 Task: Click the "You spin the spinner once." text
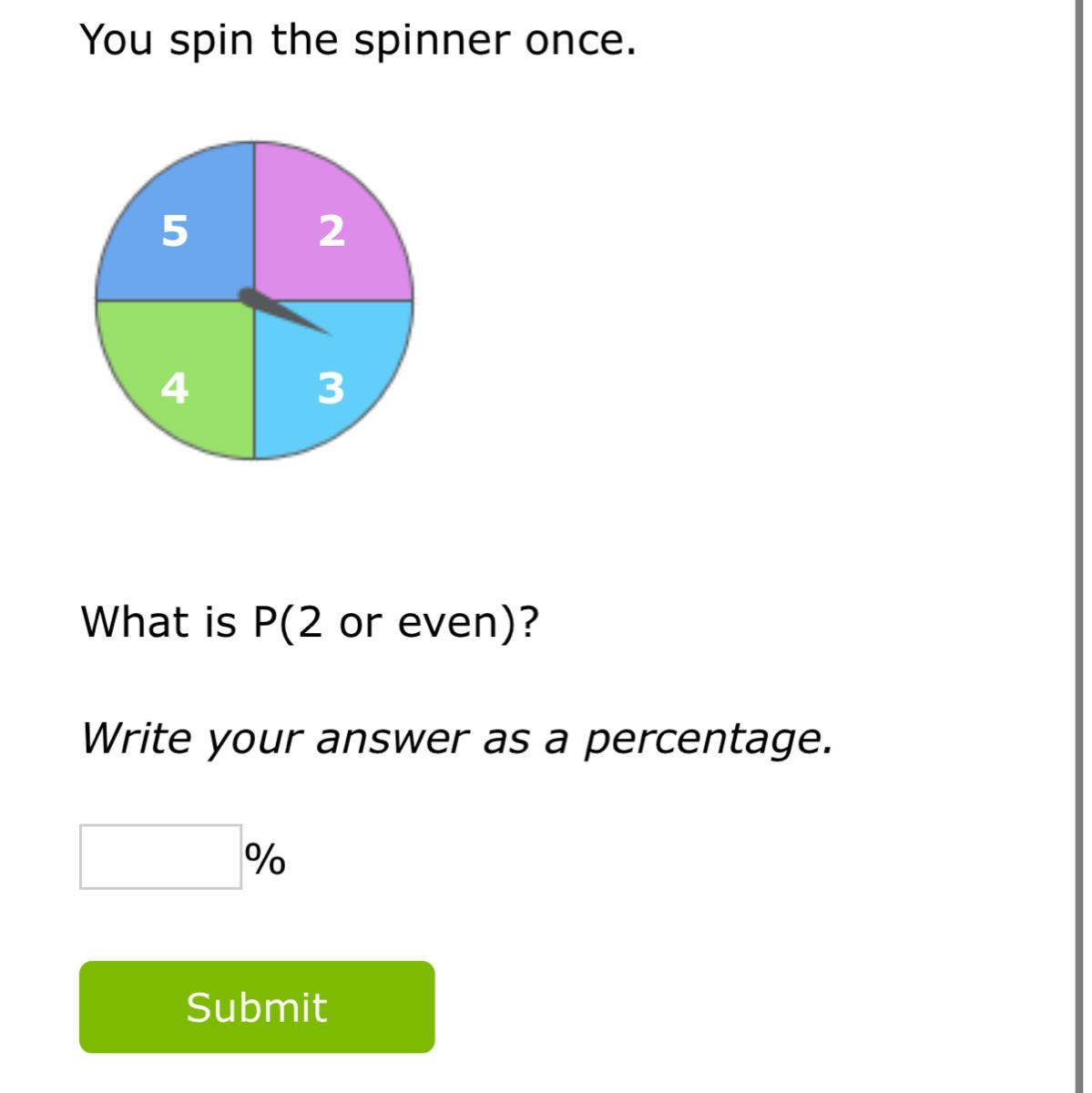click(358, 41)
